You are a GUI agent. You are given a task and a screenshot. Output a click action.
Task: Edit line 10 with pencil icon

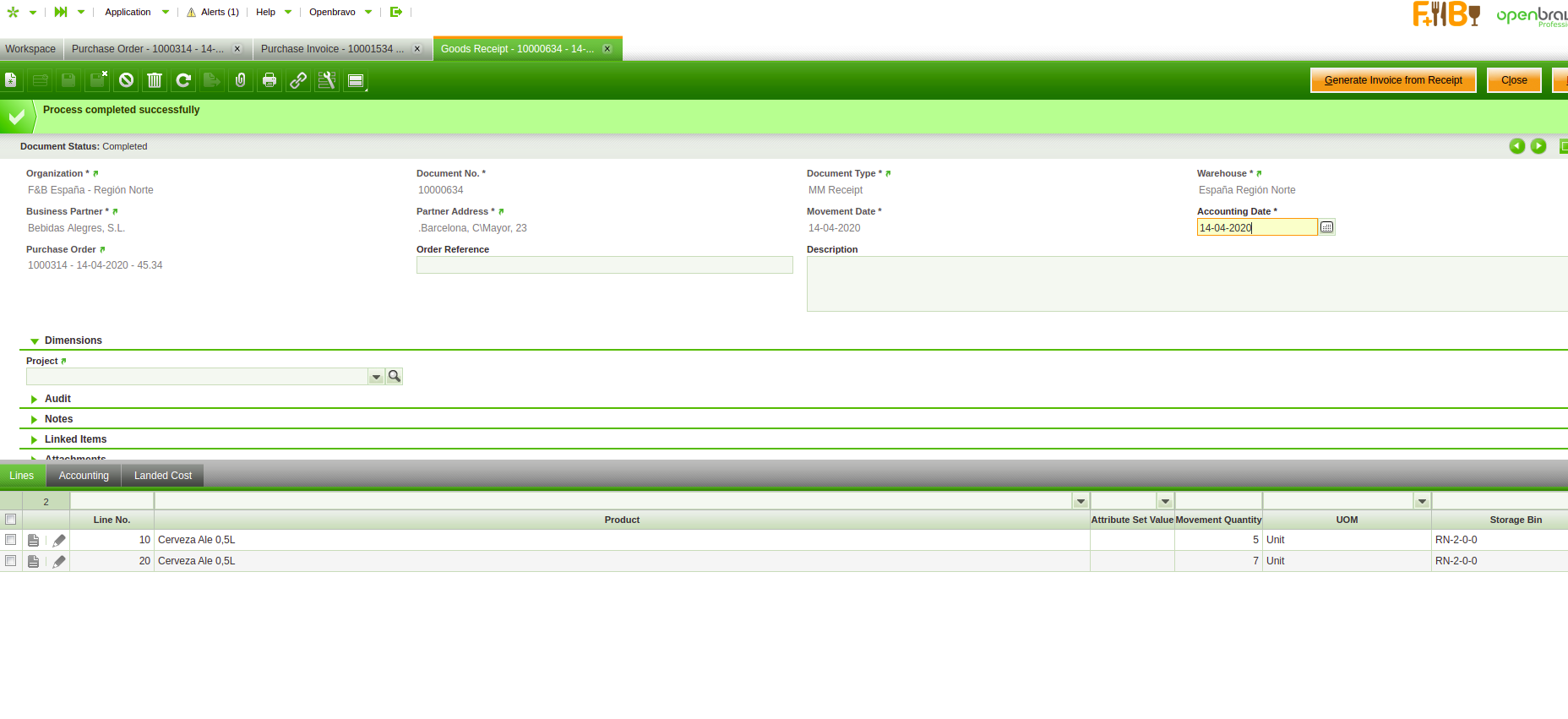point(59,540)
